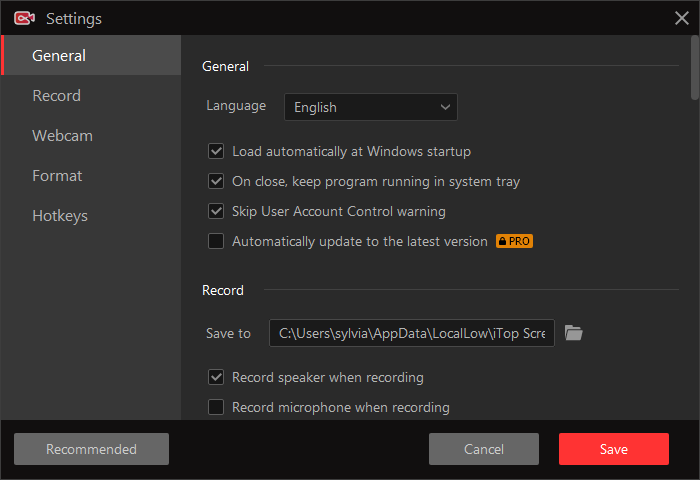Screen dimensions: 700x480
Task: Enable Automatically update to latest version
Action: click(215, 242)
